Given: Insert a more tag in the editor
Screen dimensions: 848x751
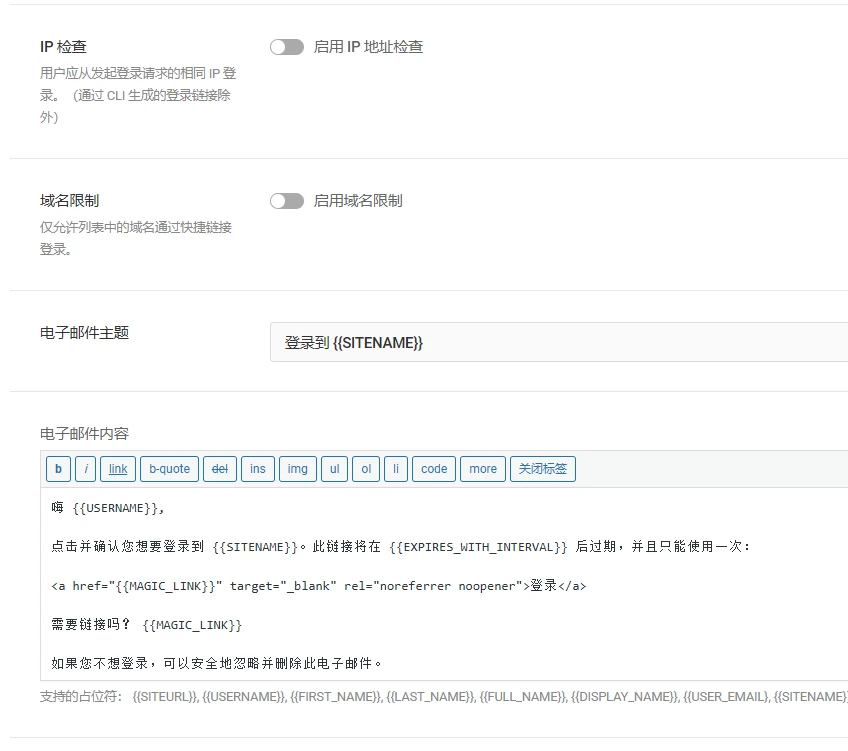Looking at the screenshot, I should click(483, 468).
